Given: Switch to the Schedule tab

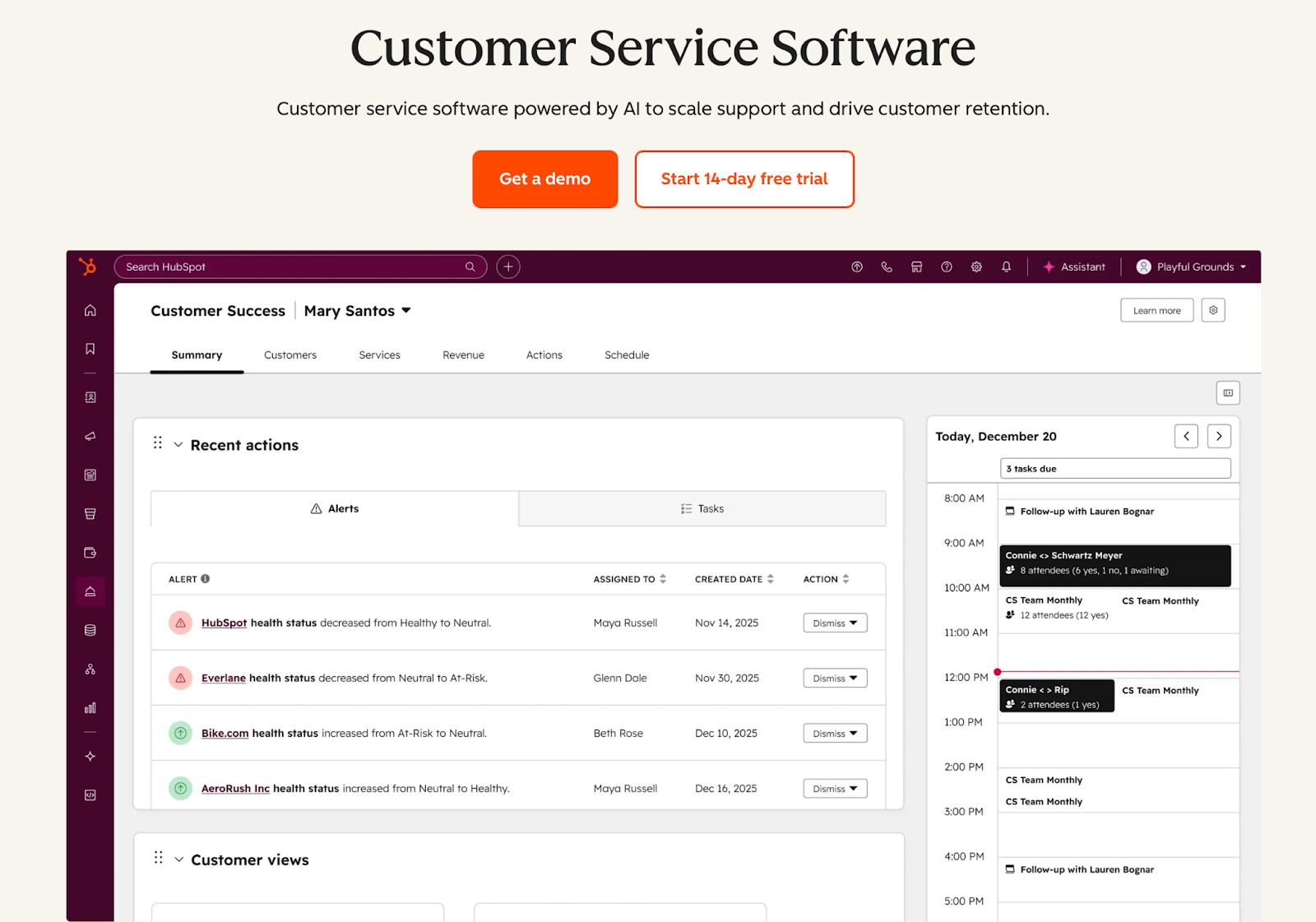Looking at the screenshot, I should 627,355.
